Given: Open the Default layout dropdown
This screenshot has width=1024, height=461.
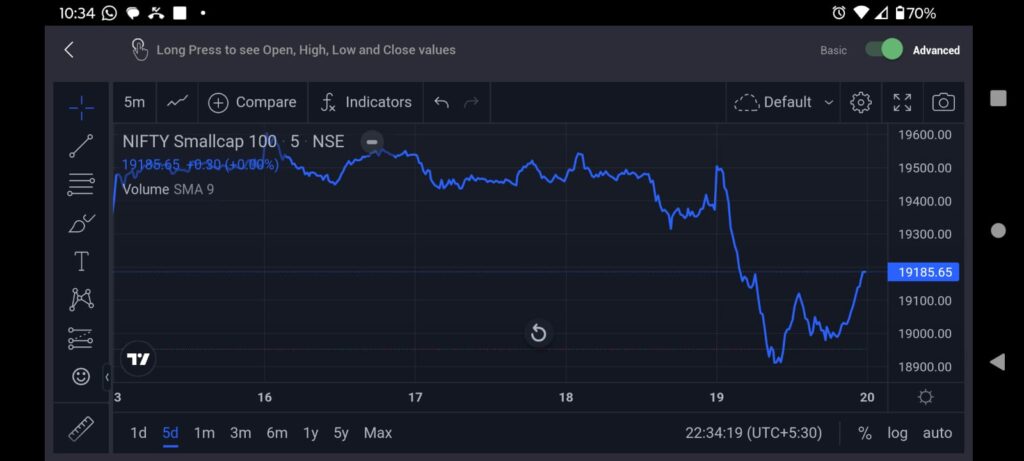Looking at the screenshot, I should [x=784, y=103].
